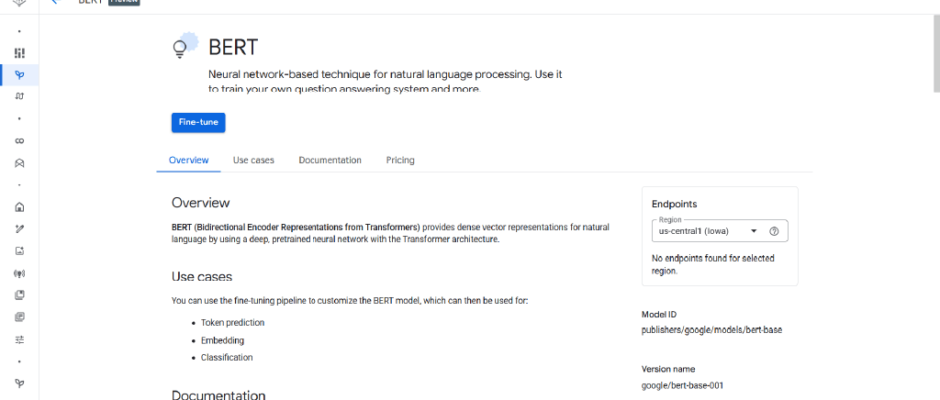Click the pencil-shaped icon in the sidebar

pos(19,229)
